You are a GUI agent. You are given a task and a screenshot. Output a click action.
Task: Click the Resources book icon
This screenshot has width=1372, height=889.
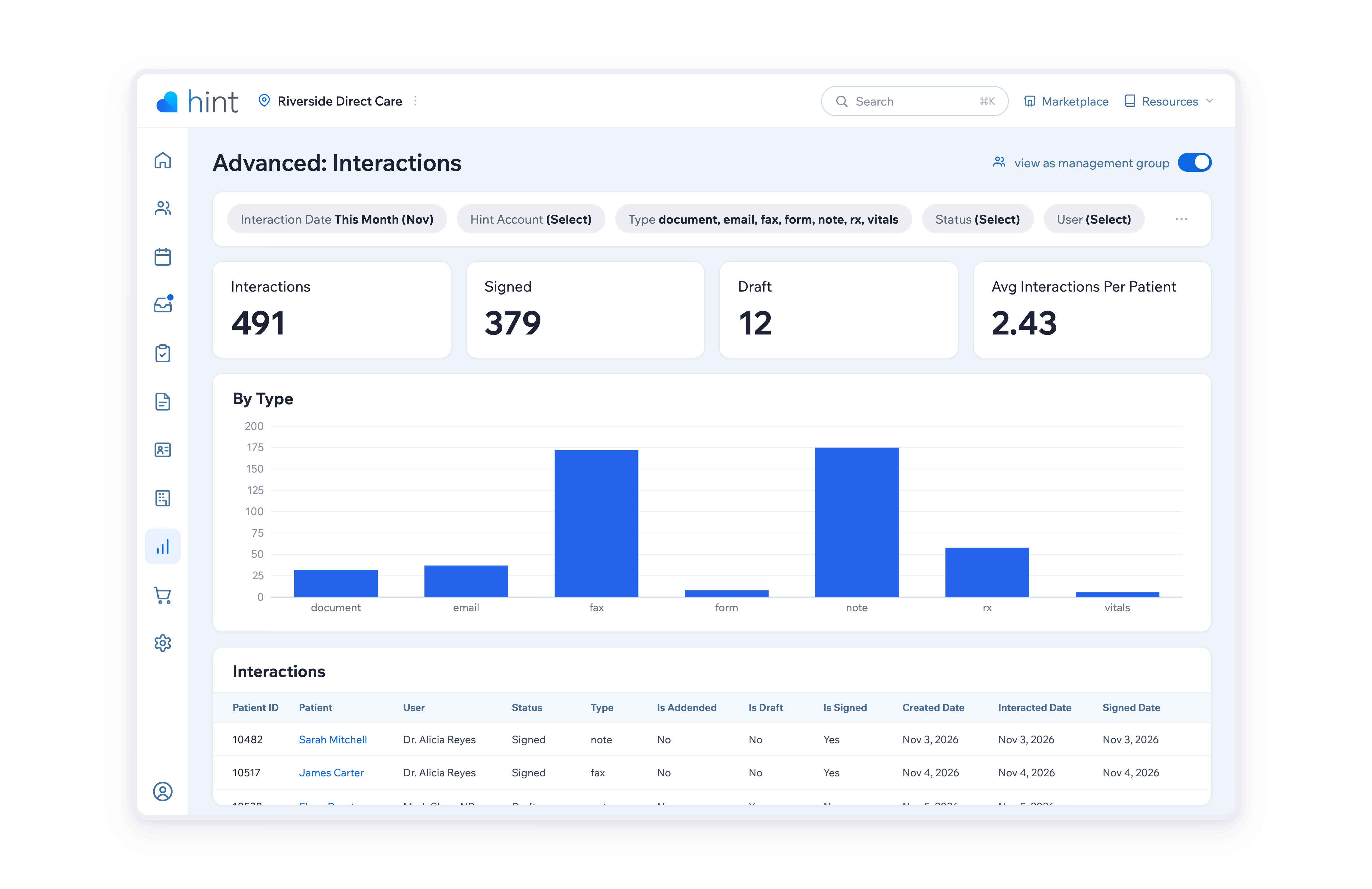[1130, 101]
